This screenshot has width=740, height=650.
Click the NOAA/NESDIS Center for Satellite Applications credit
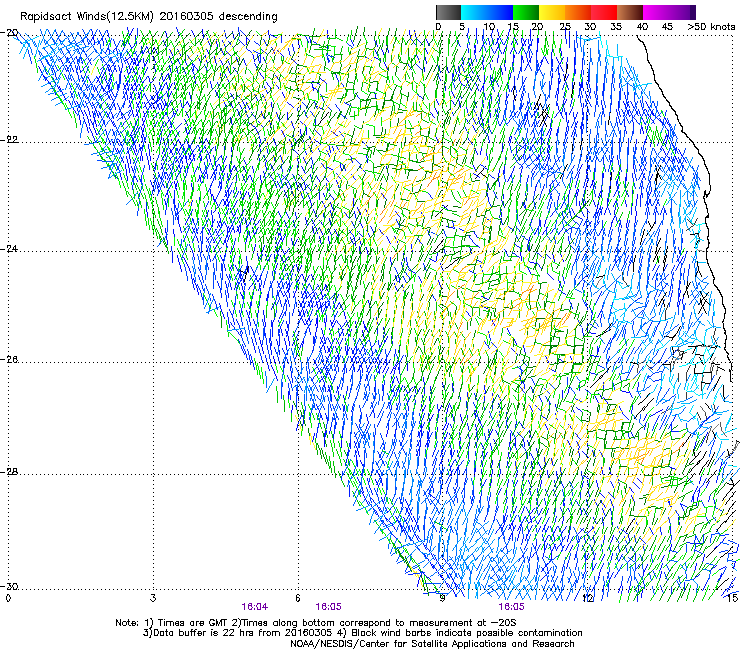pyautogui.click(x=432, y=644)
